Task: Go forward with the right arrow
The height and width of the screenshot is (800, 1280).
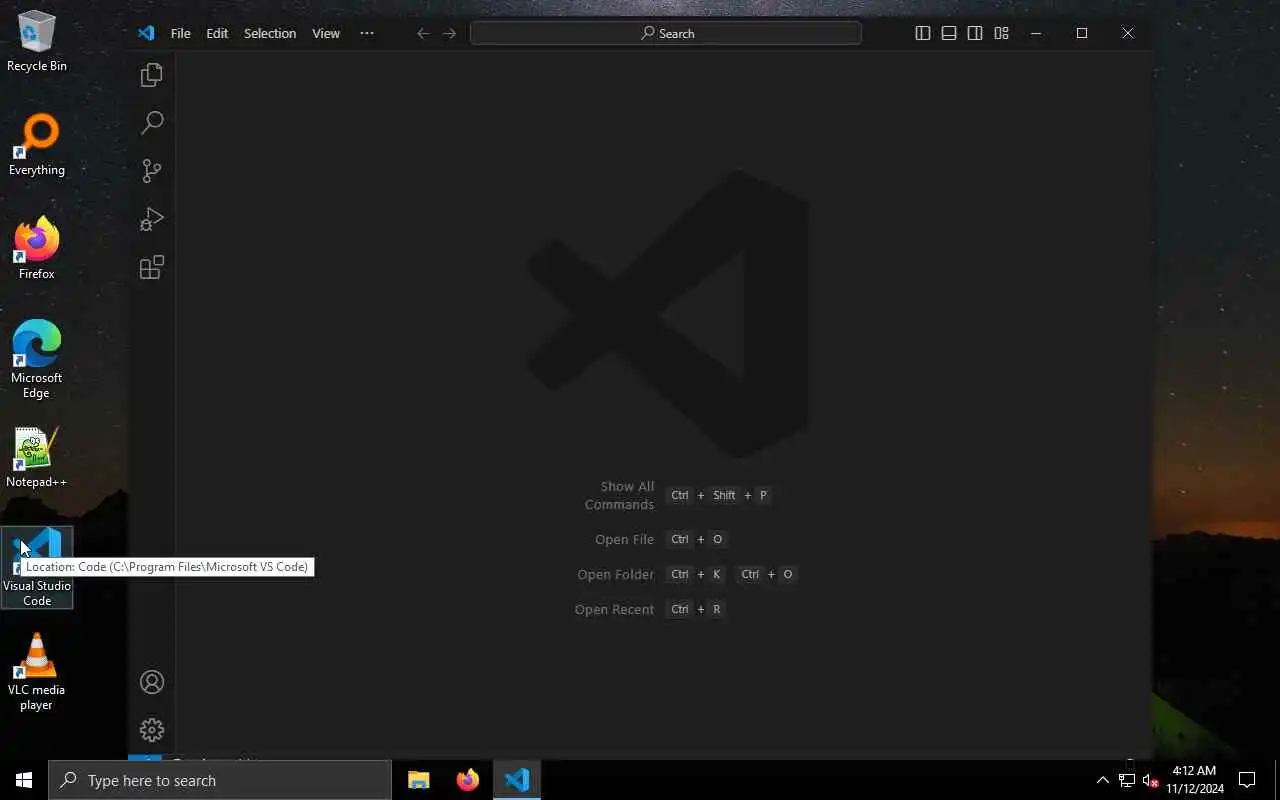Action: coord(449,33)
